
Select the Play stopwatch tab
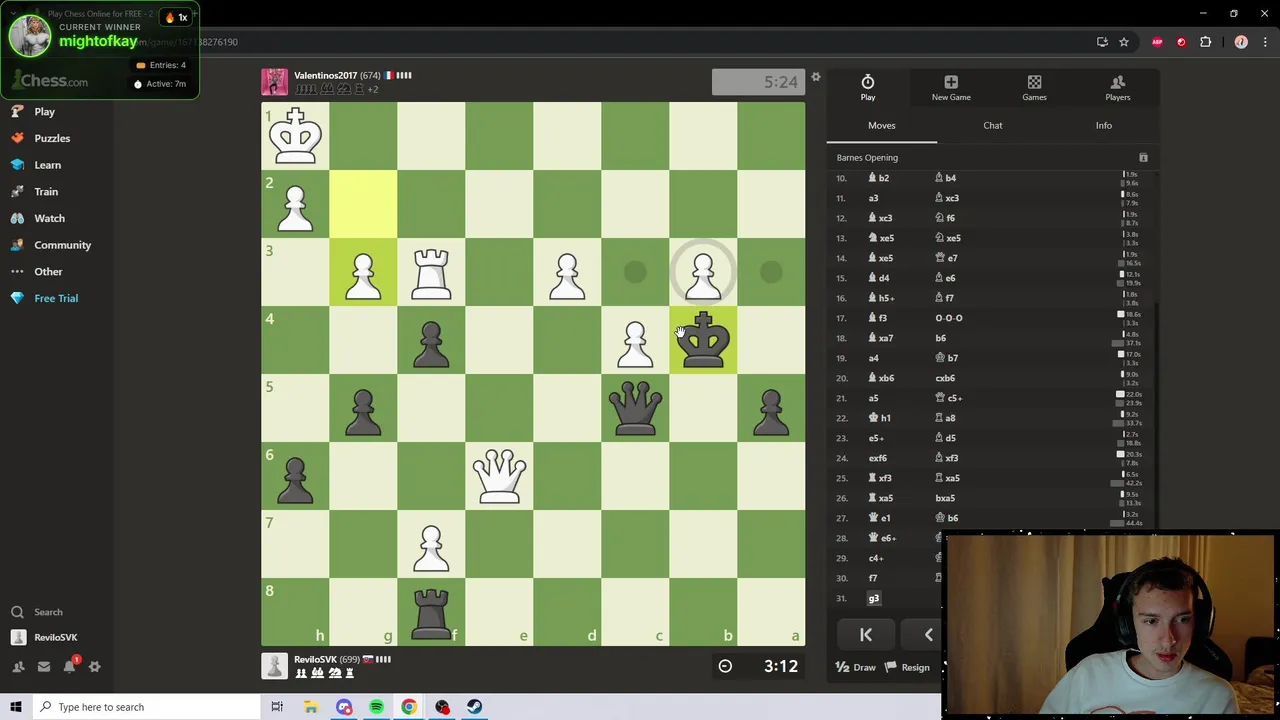click(868, 87)
